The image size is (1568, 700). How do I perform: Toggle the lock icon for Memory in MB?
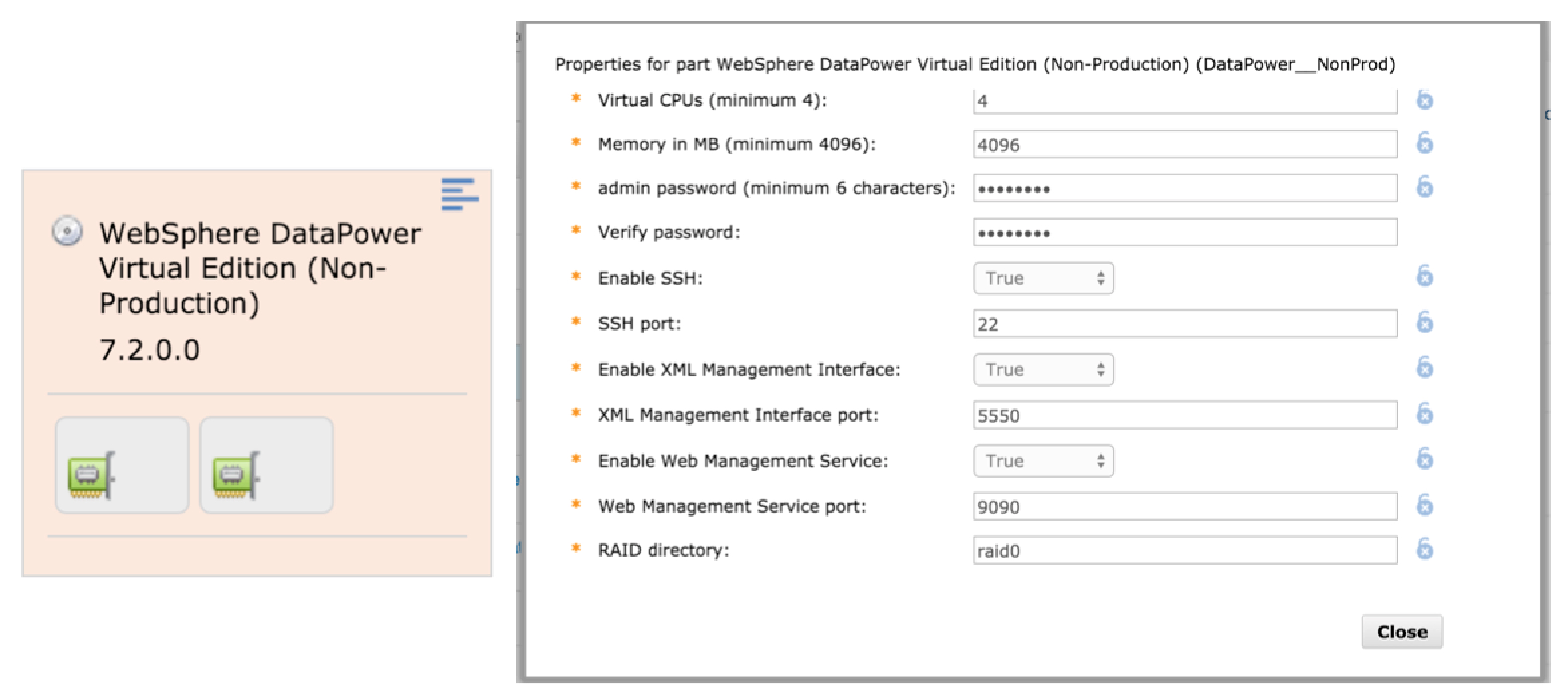tap(1425, 143)
